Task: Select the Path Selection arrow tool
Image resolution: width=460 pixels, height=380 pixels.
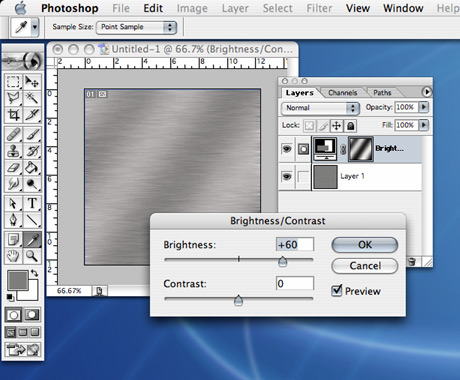Action: (14, 203)
